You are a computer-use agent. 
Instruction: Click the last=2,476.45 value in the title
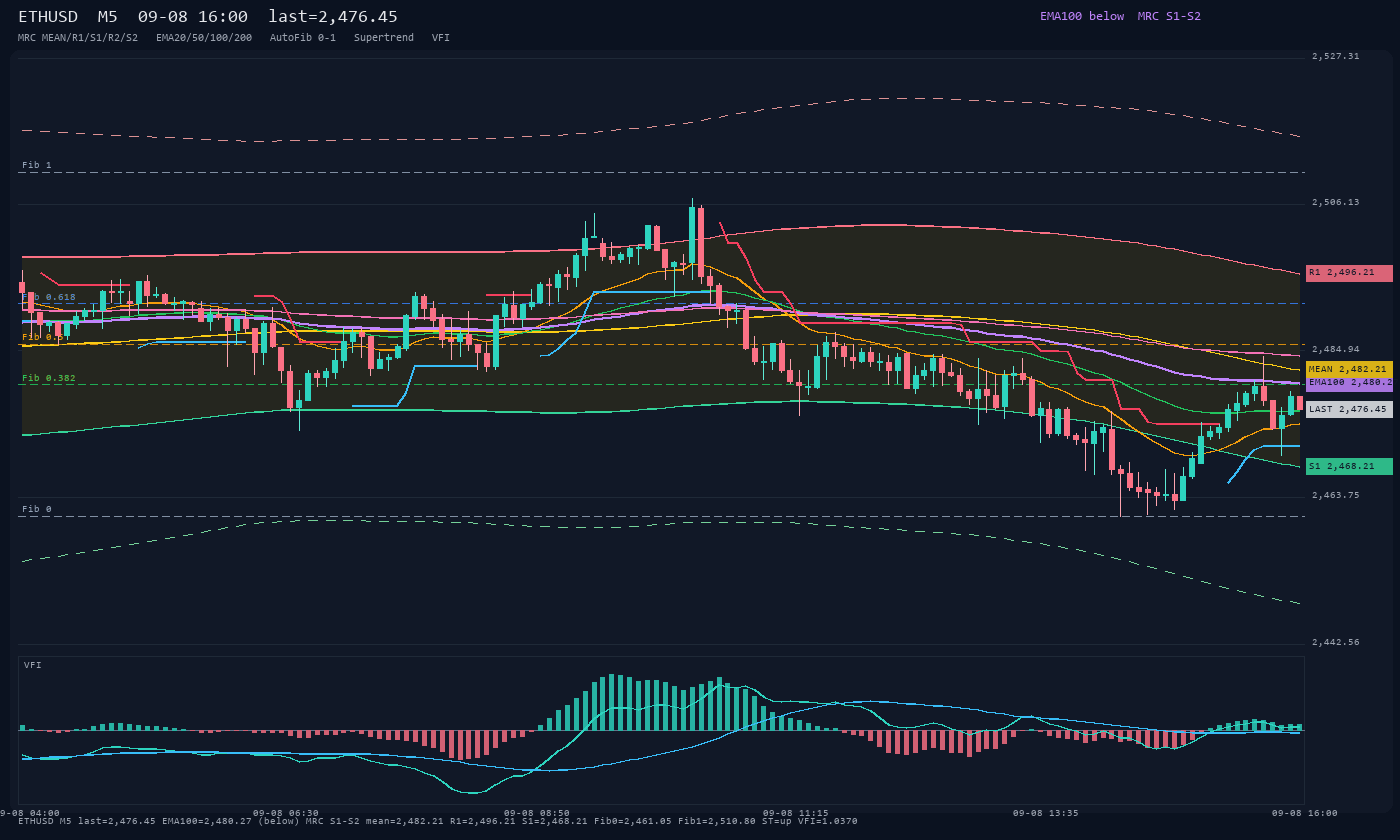tap(333, 17)
